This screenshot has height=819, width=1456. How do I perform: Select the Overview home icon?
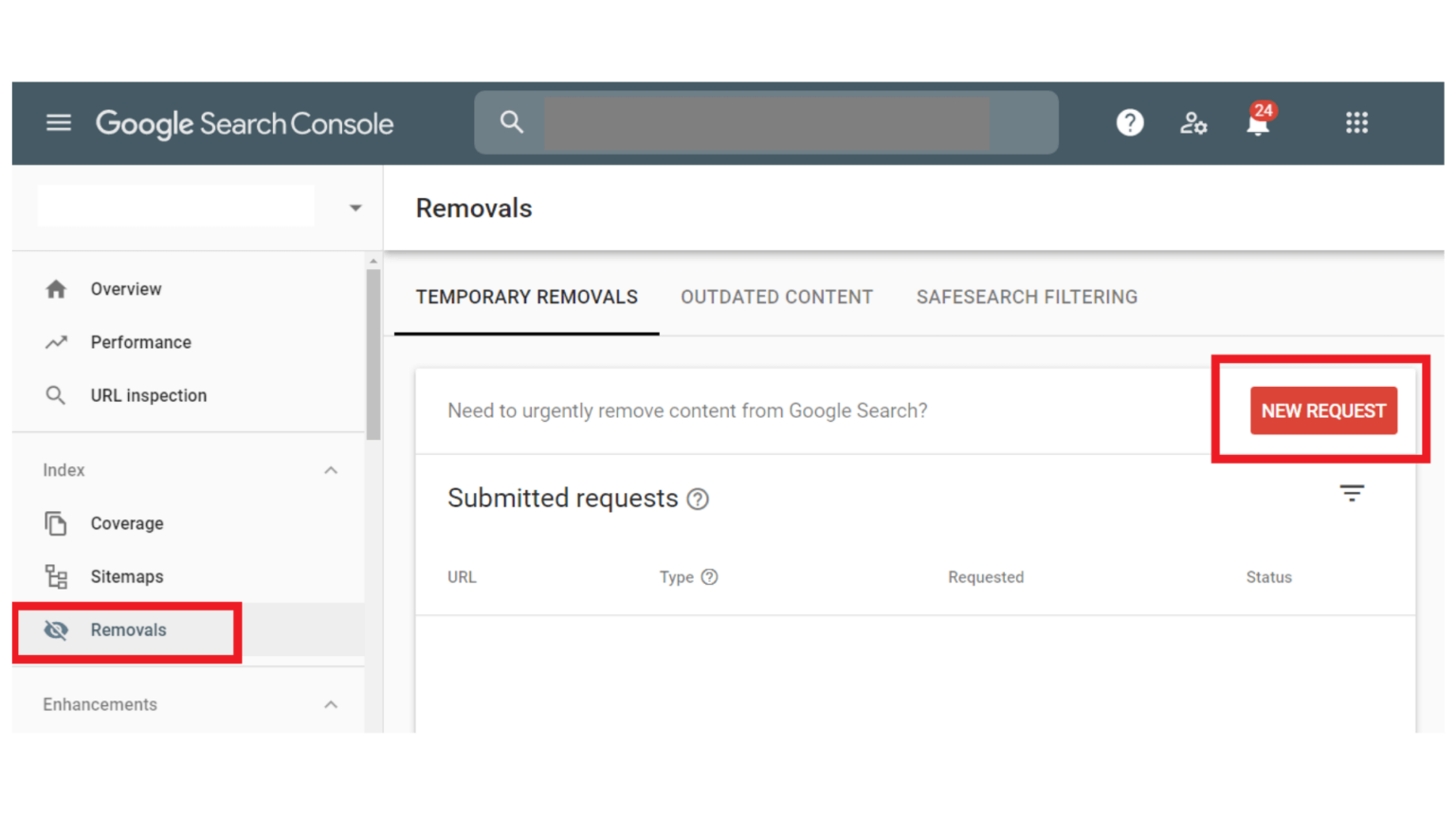56,288
